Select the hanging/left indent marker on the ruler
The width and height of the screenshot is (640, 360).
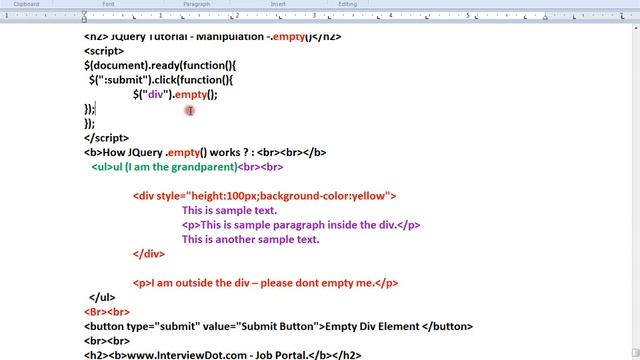[84, 19]
